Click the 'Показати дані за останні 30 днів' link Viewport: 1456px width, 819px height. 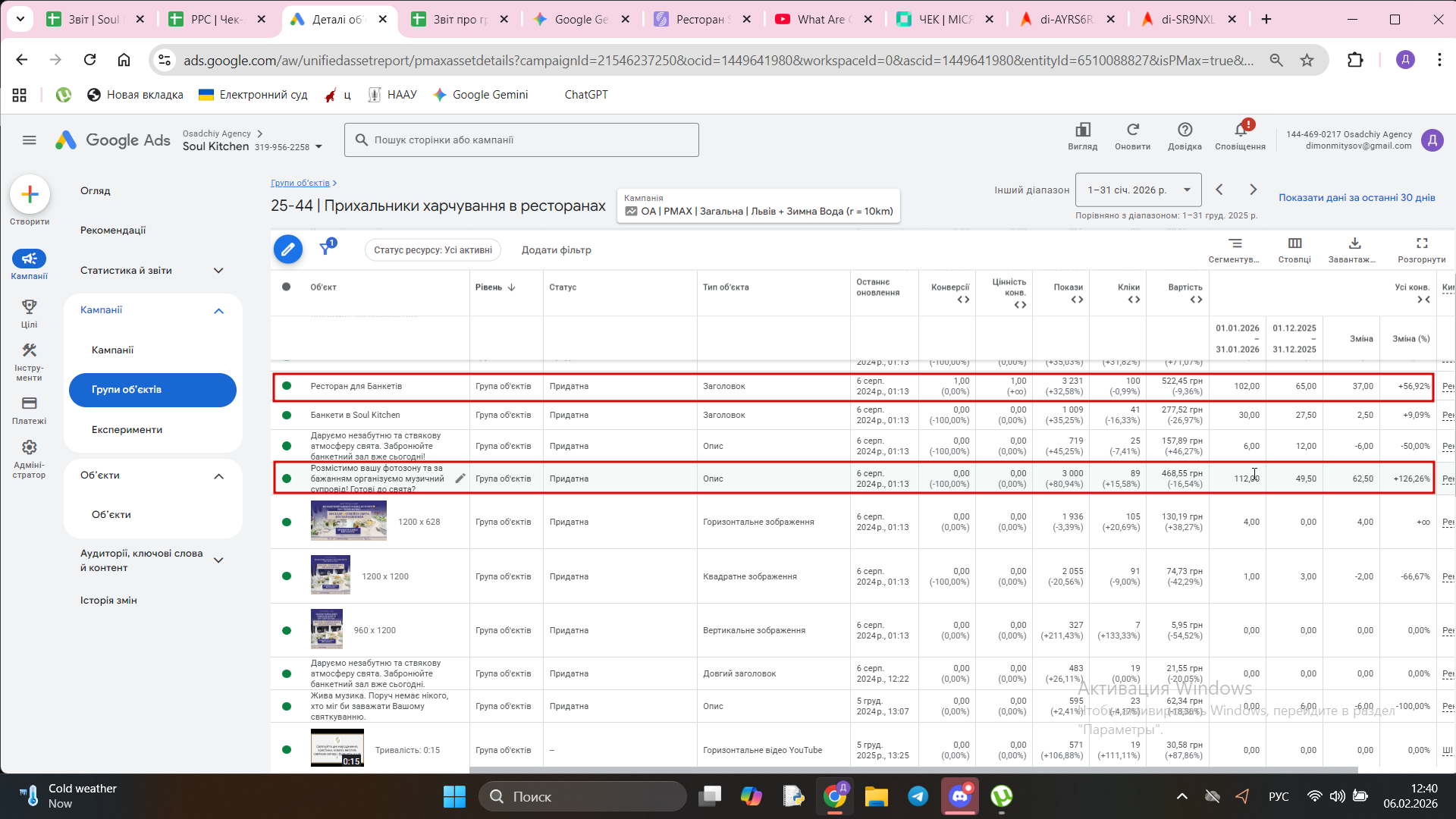(x=1356, y=197)
